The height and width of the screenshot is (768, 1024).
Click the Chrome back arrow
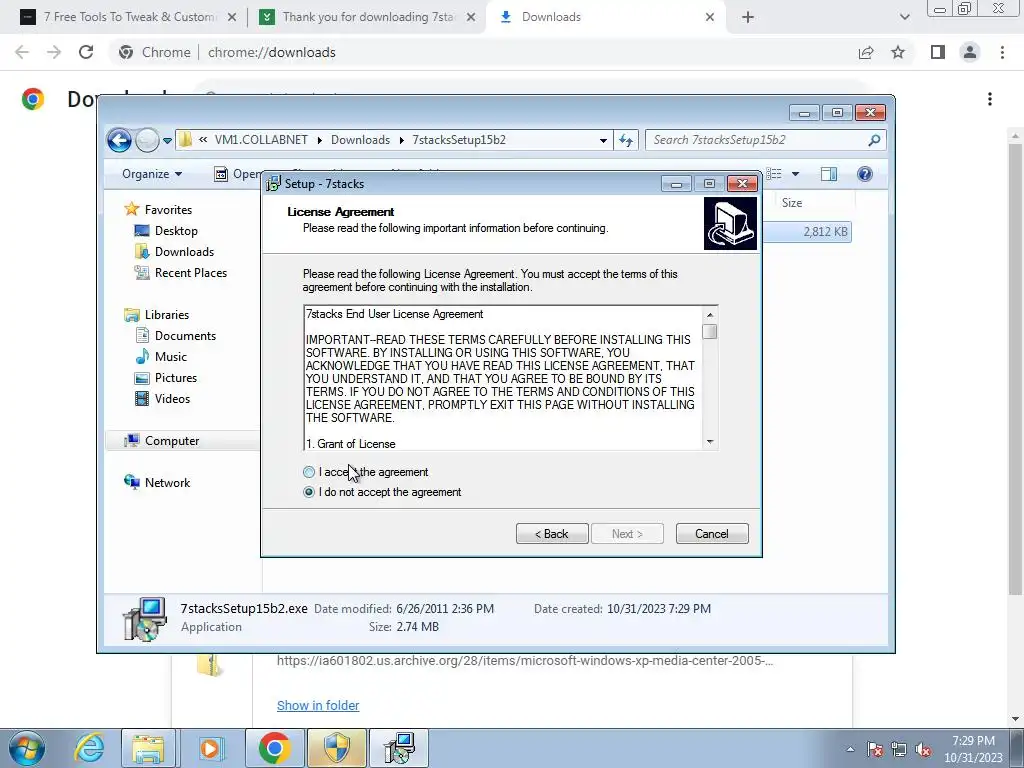click(22, 52)
